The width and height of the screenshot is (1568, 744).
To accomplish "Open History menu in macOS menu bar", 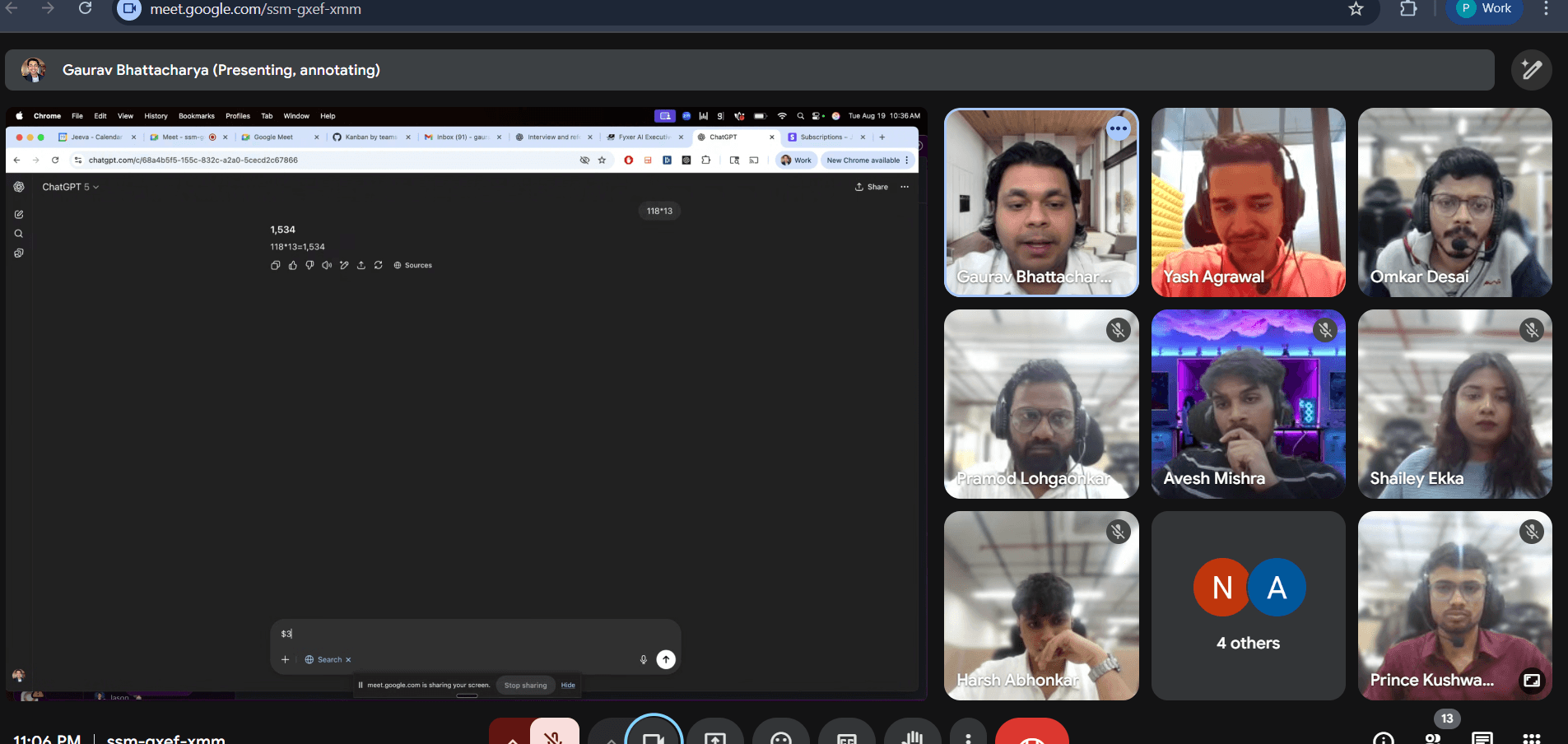I will tap(156, 116).
